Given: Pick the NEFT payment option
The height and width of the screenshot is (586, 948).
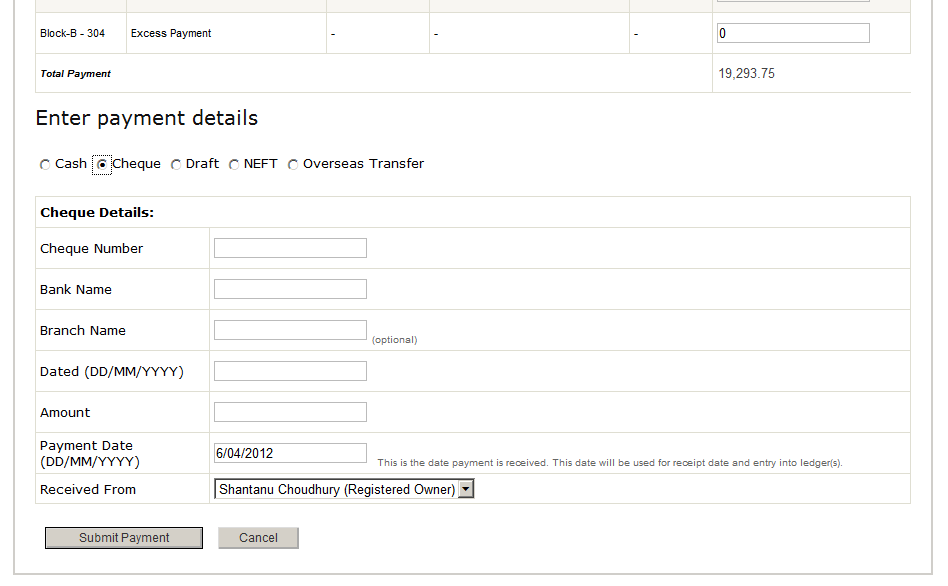Looking at the screenshot, I should click(234, 164).
